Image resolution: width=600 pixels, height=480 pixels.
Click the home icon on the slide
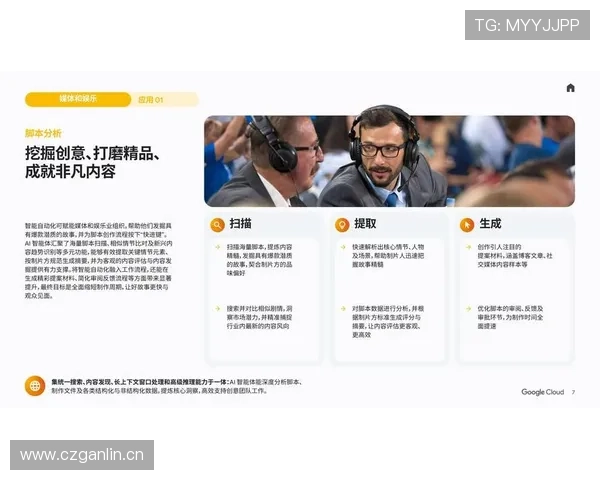(x=570, y=88)
